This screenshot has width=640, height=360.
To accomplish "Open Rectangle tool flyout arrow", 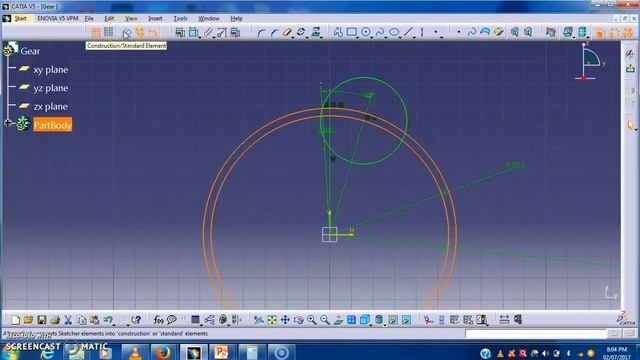I will (358, 37).
